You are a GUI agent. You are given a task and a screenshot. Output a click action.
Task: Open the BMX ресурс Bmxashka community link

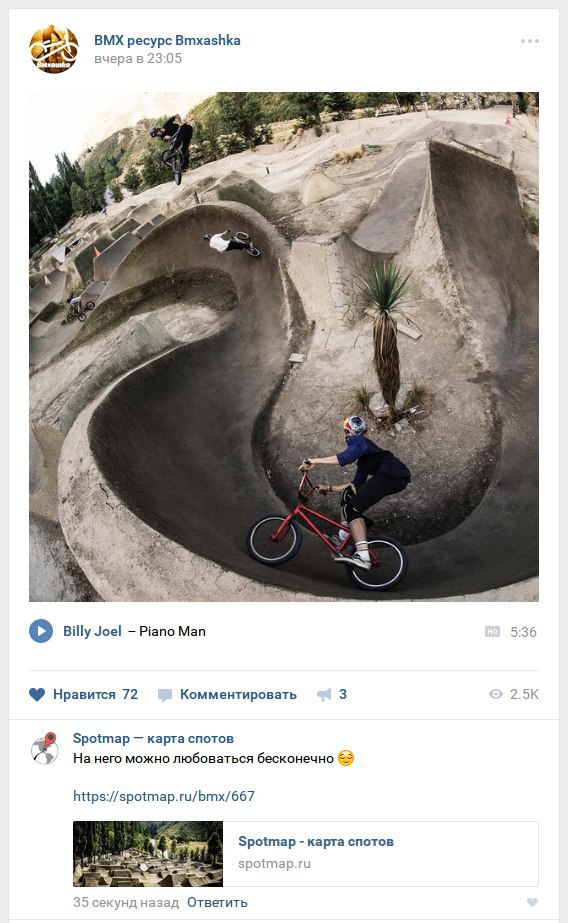tap(167, 40)
